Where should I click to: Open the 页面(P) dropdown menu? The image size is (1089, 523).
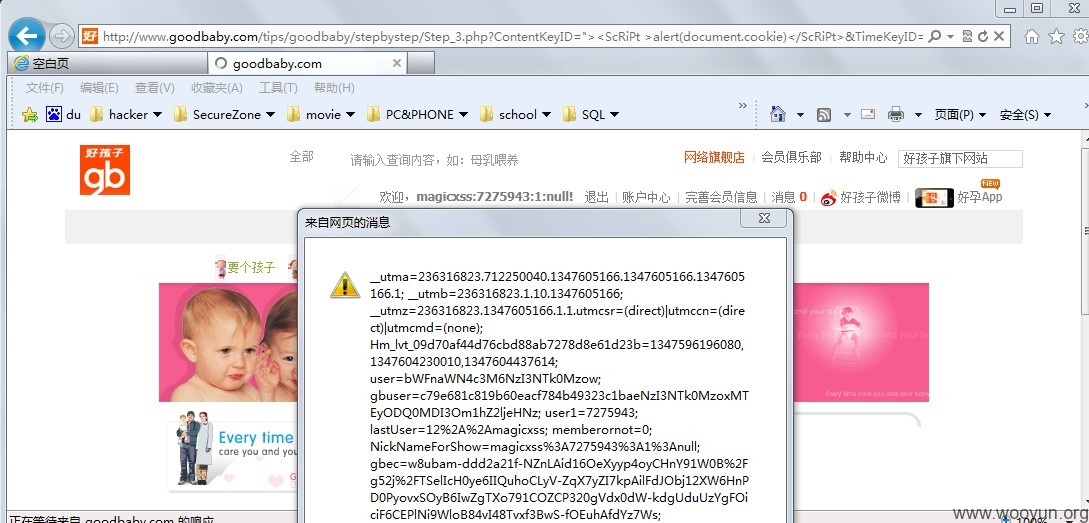point(961,115)
